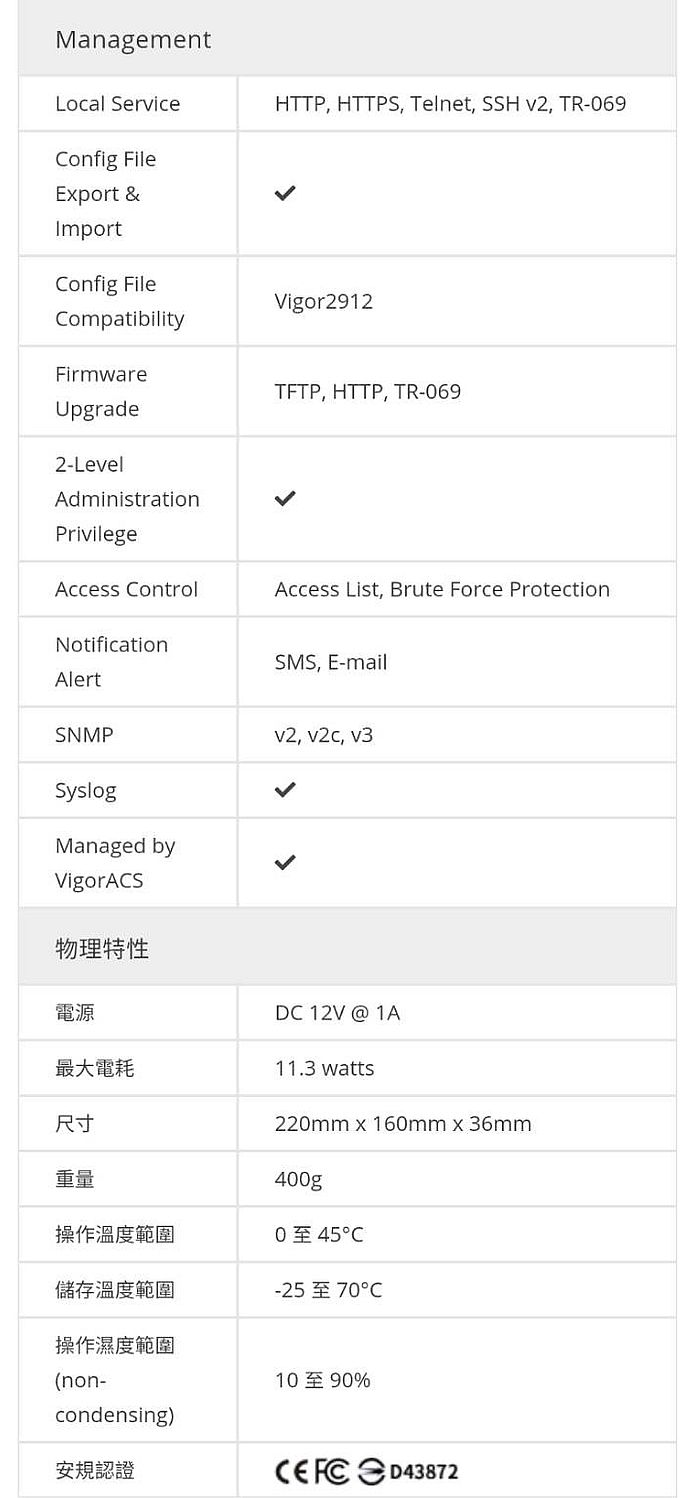Click the SNMP v2, v2c, v3 value
The width and height of the screenshot is (700, 1498).
pyautogui.click(x=324, y=735)
